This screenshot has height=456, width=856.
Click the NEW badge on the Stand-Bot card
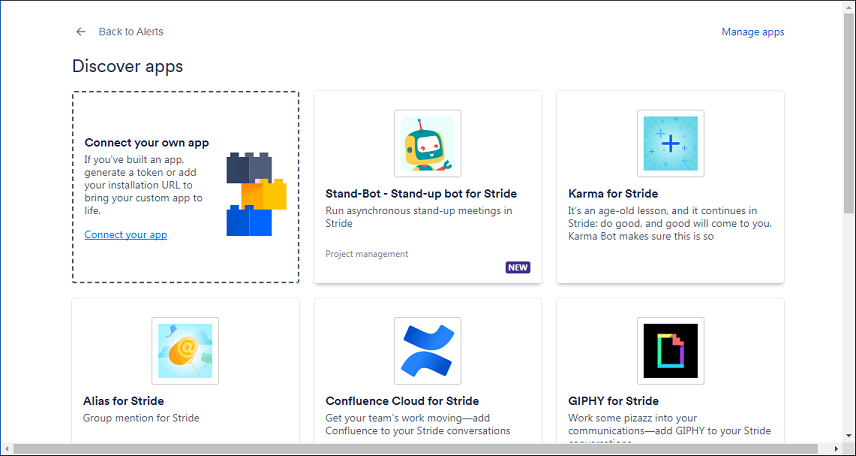518,268
